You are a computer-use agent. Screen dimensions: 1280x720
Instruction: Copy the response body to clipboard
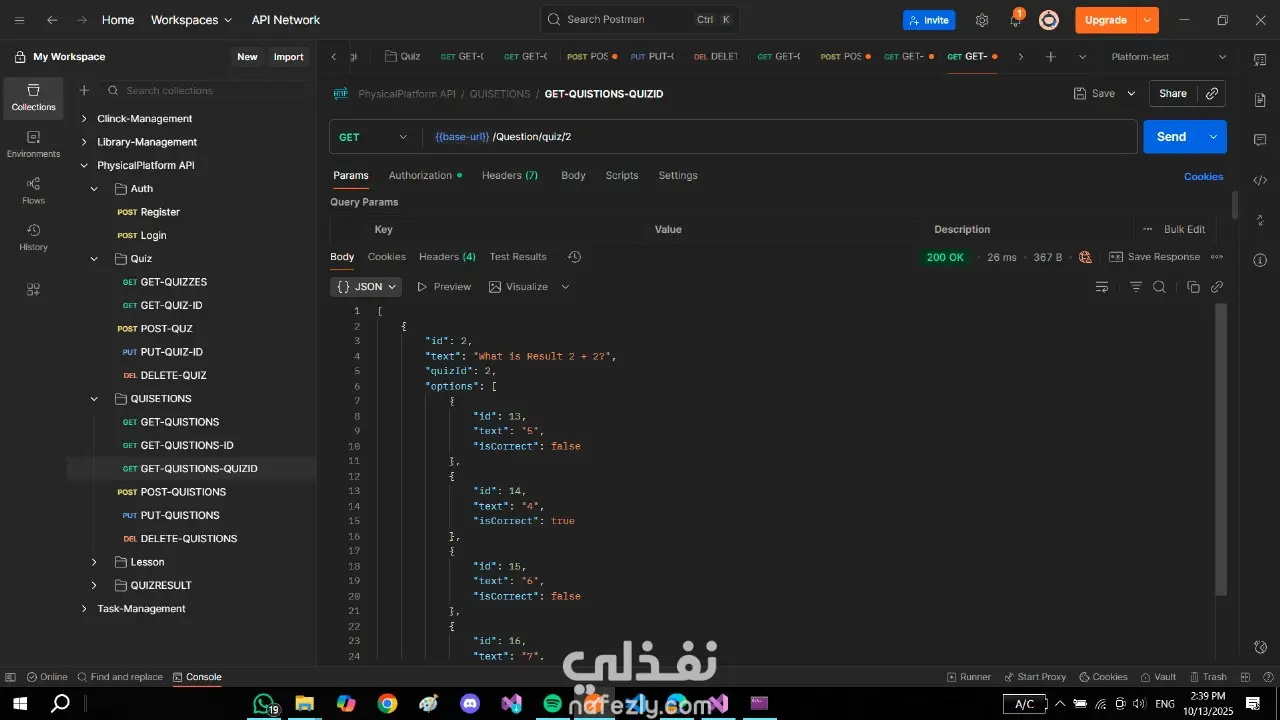pyautogui.click(x=1193, y=287)
